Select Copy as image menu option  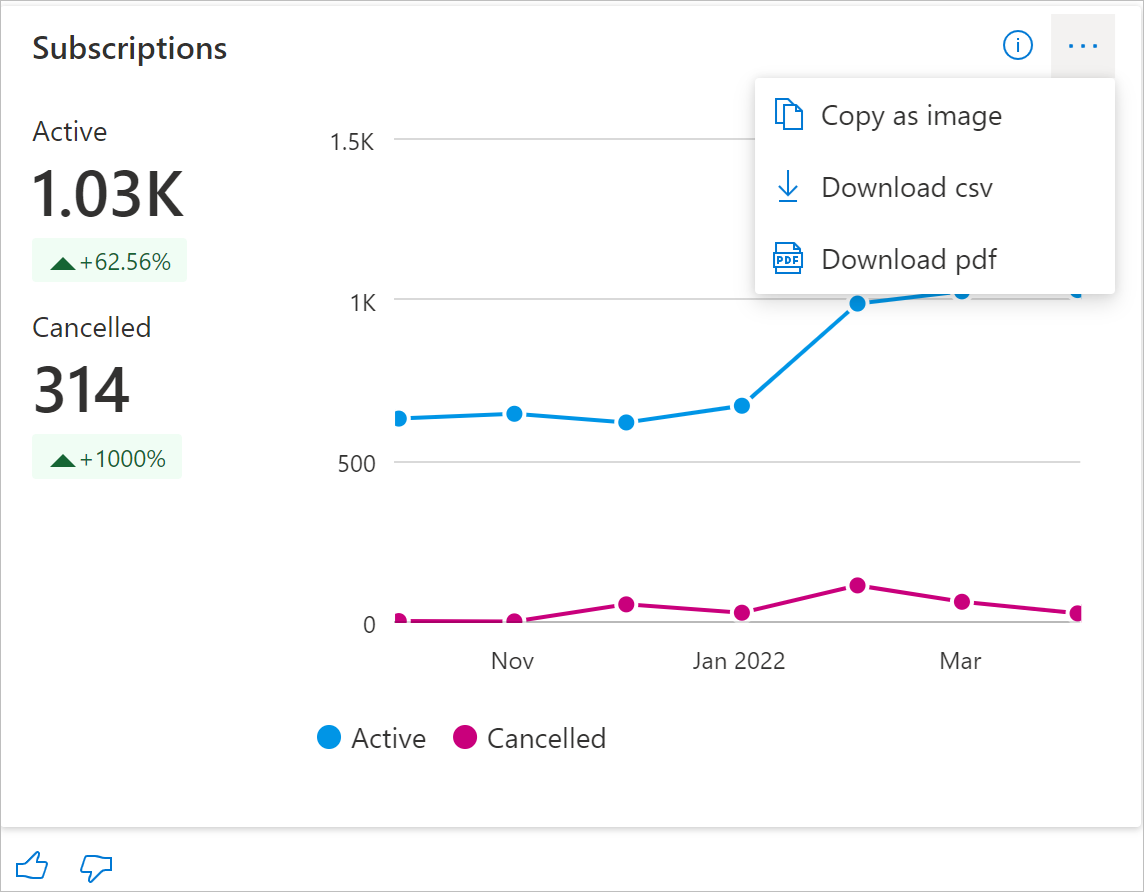[911, 116]
